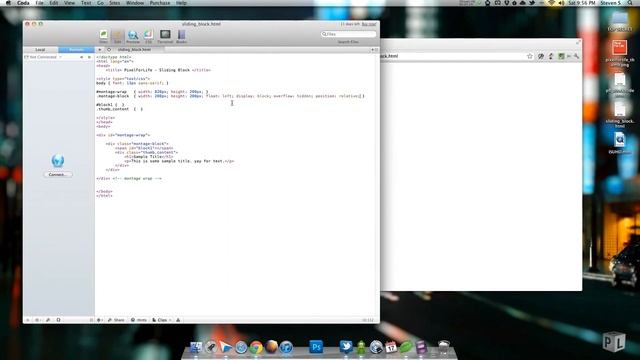Open the Purchase menu
640x360 pixels.
pyautogui.click(x=160, y=3)
